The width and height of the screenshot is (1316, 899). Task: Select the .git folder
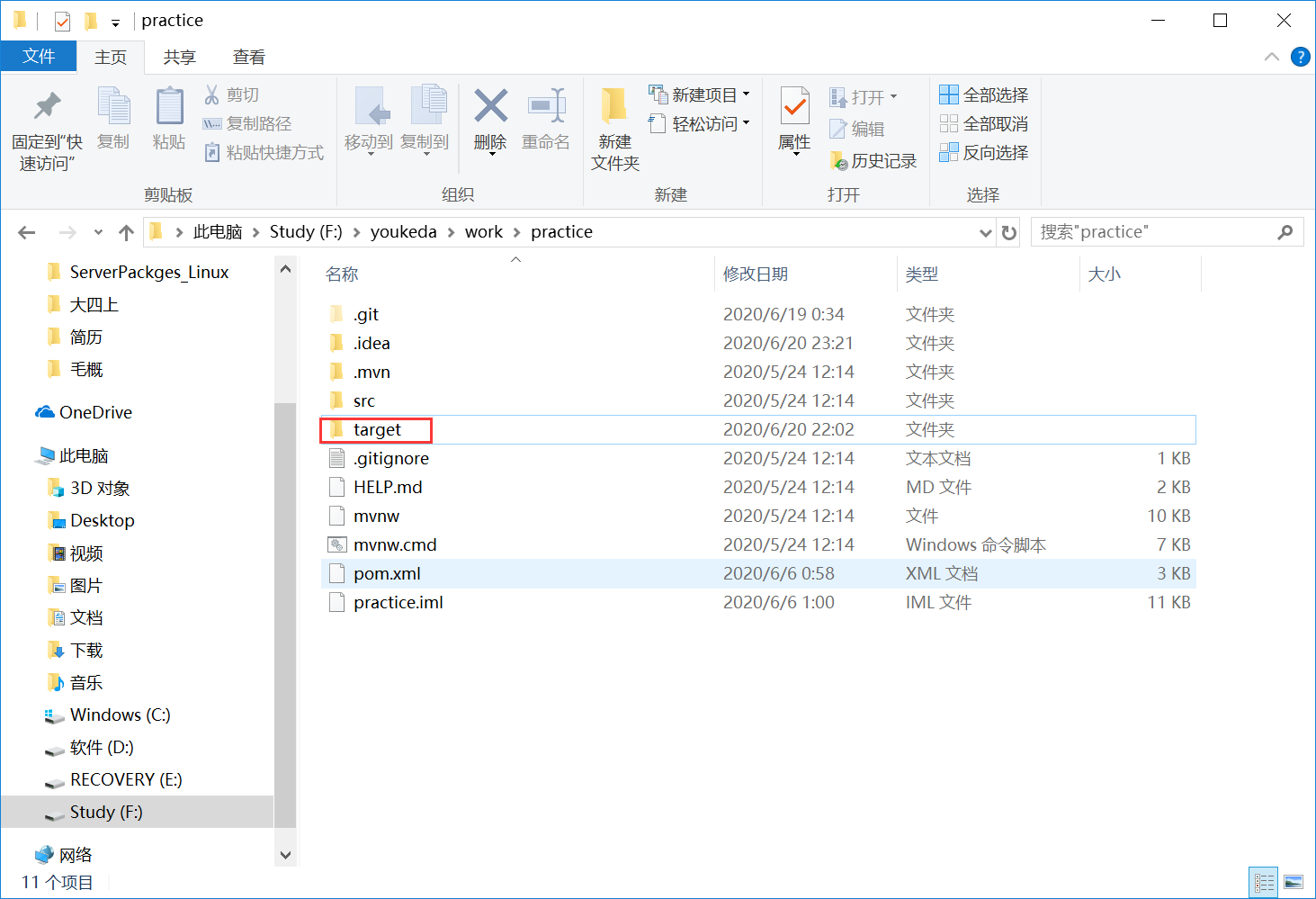[x=757, y=314]
